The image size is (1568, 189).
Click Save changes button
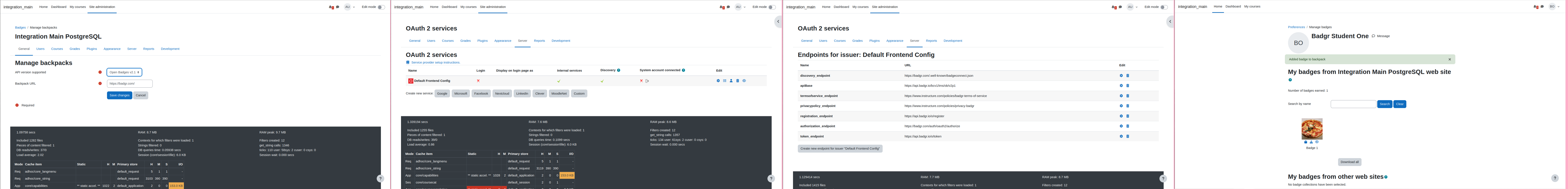click(x=119, y=95)
